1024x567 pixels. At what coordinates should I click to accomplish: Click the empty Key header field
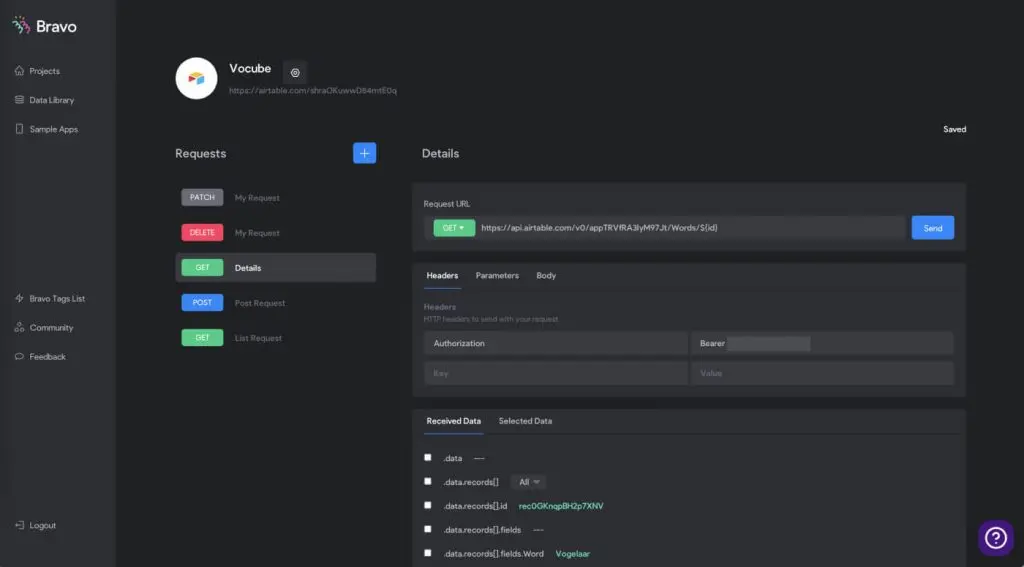556,373
